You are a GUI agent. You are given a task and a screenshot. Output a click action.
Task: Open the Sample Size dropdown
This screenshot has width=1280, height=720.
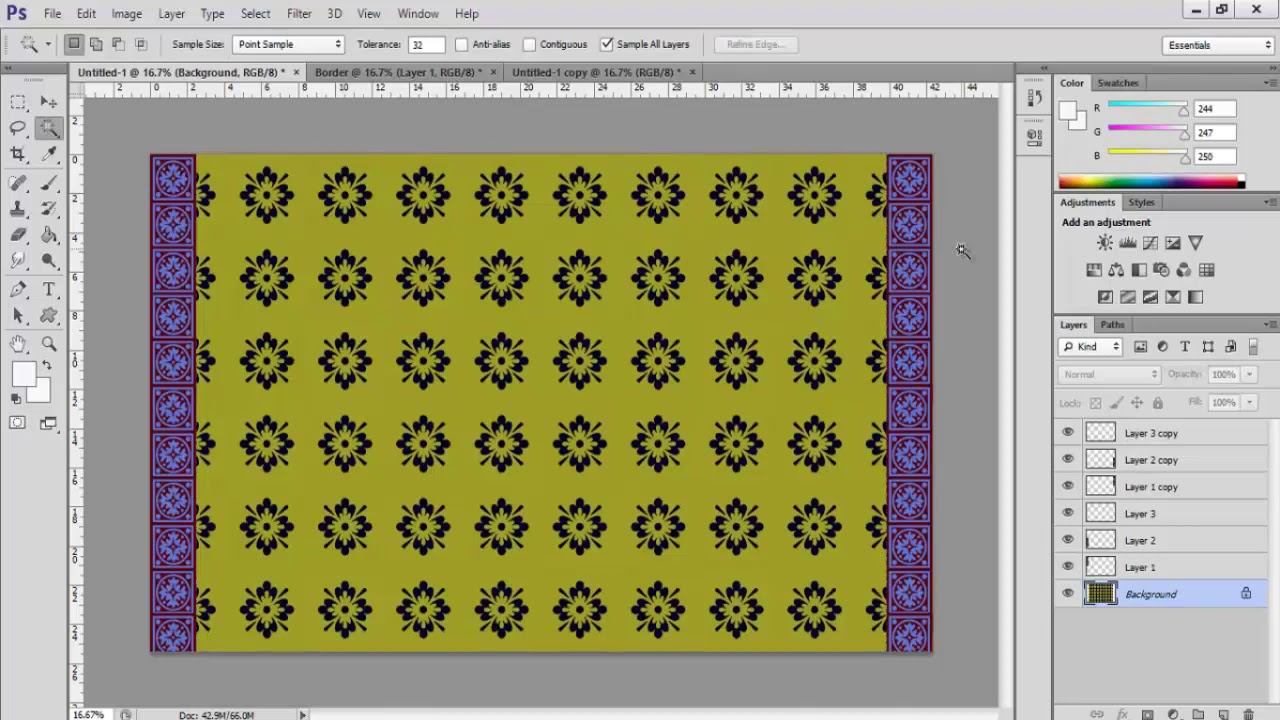point(288,44)
